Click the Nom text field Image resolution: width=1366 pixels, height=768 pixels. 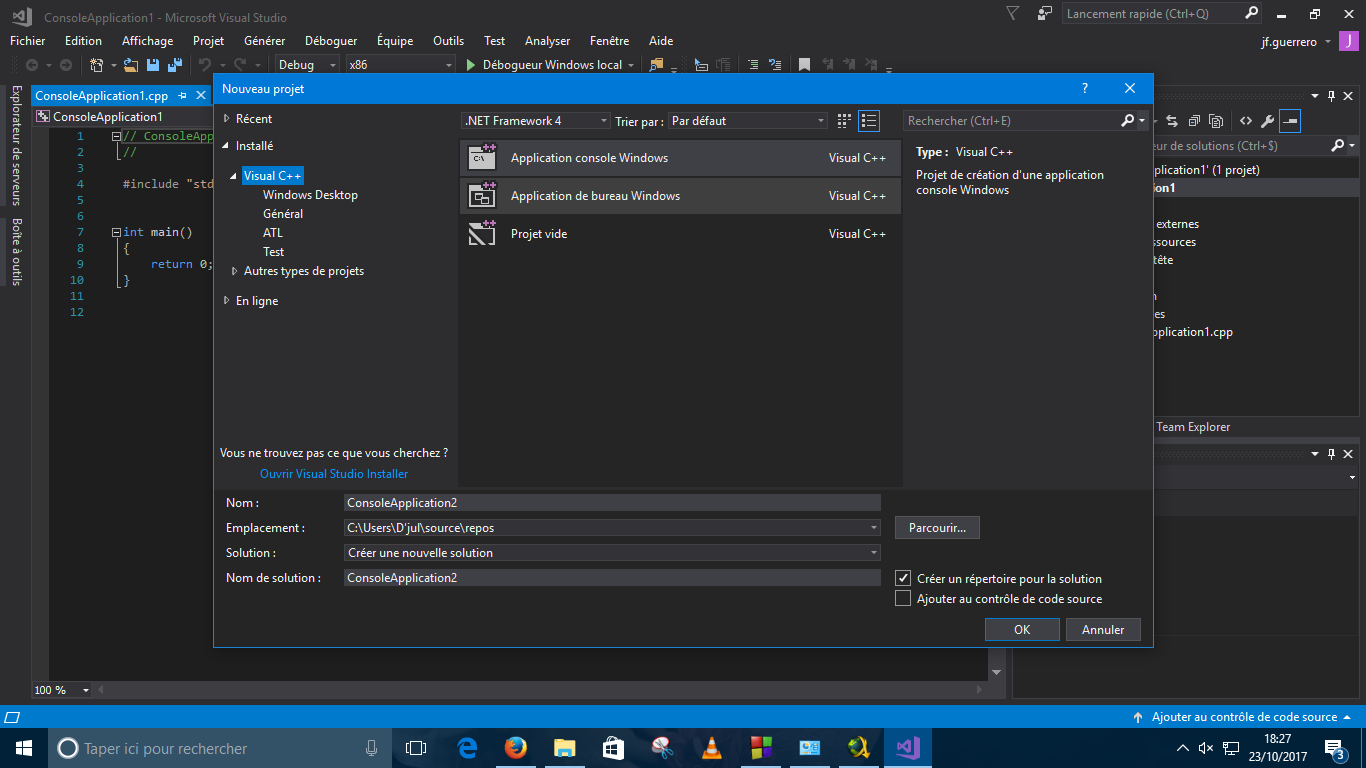coord(612,503)
